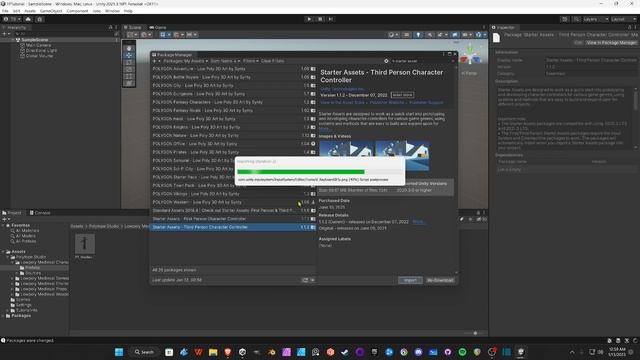Click the Publisher Website link

coord(387,102)
